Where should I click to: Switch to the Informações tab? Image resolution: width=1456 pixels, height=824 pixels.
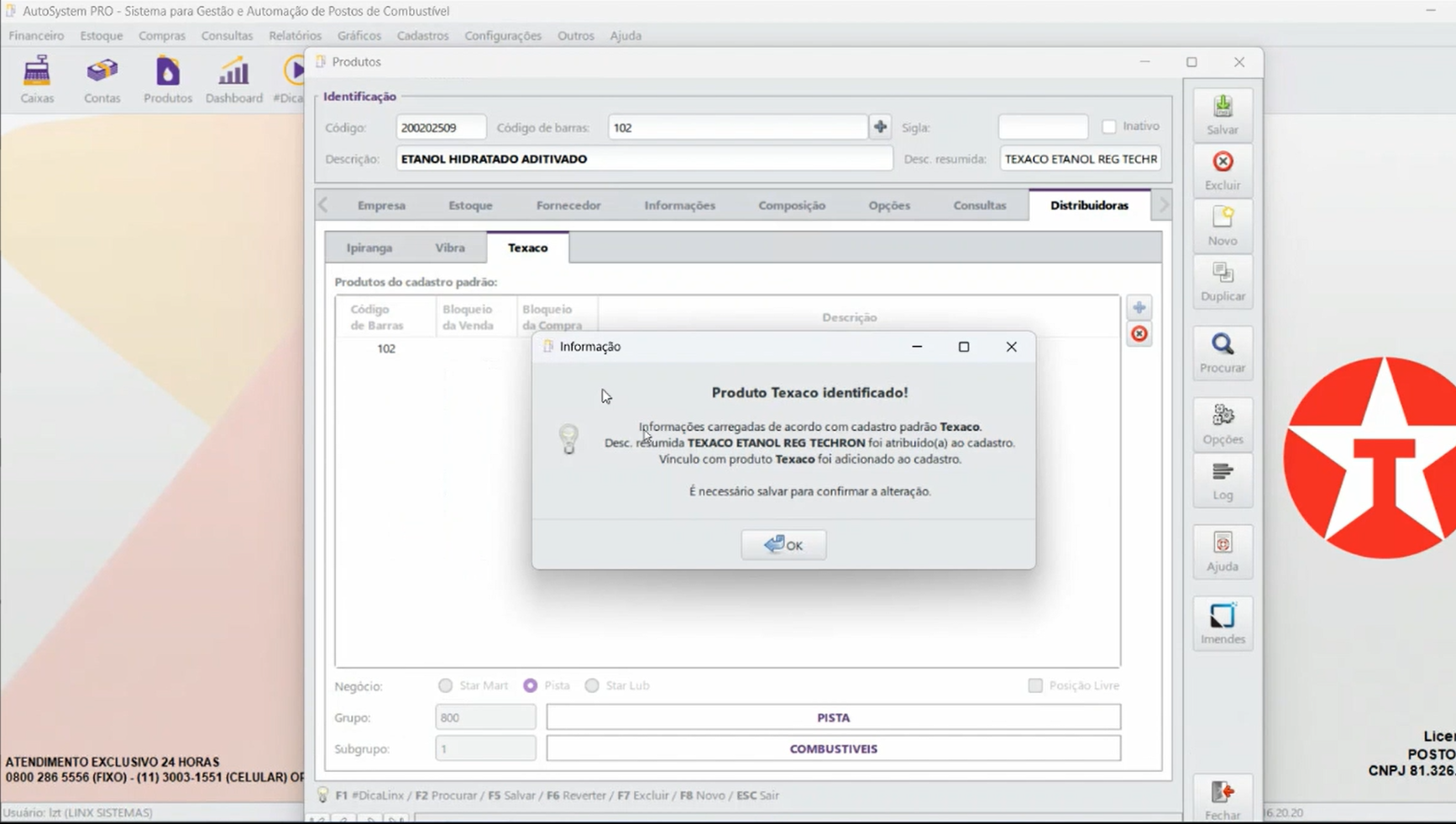pyautogui.click(x=680, y=205)
